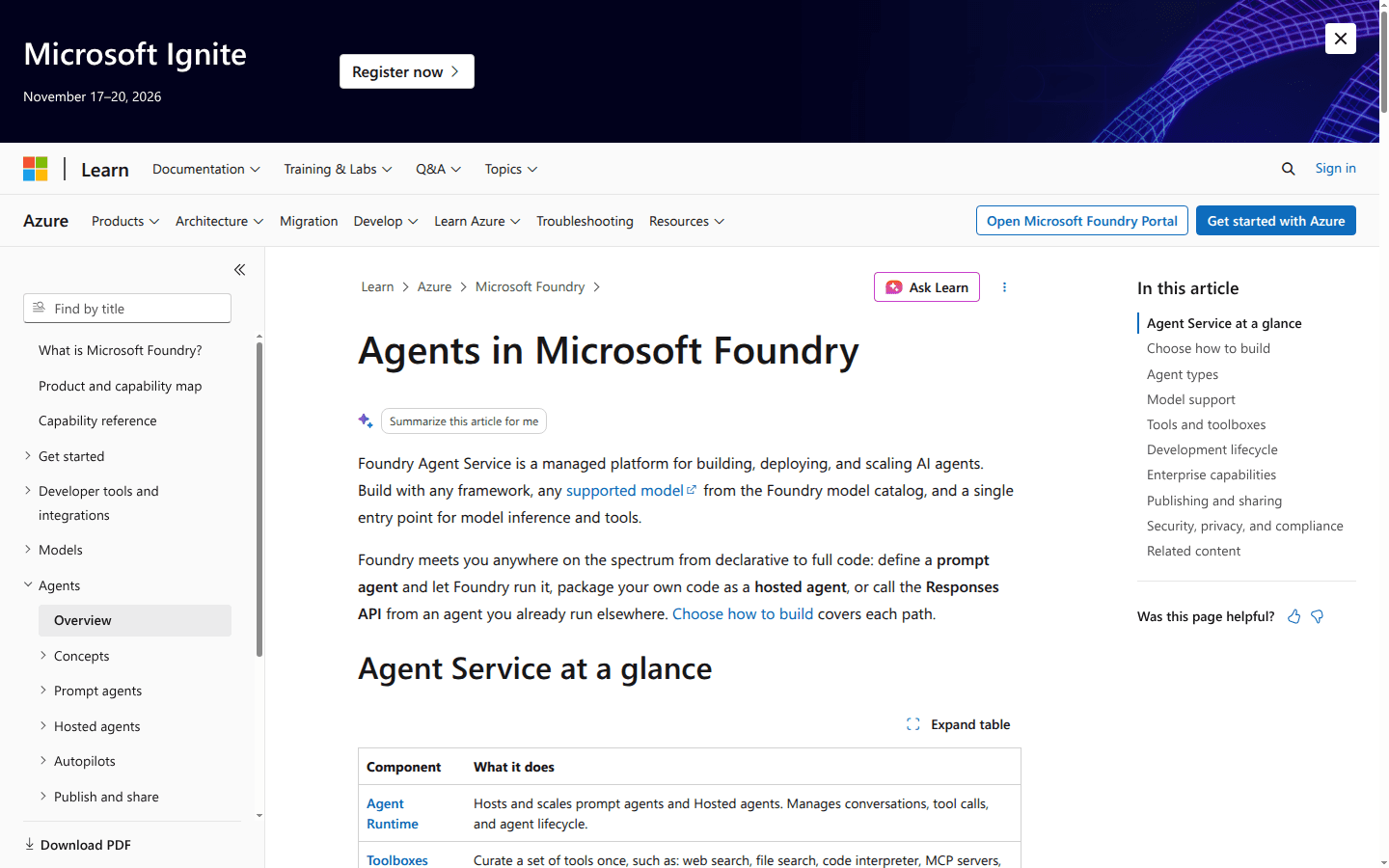Click in the Find by title field
This screenshot has width=1389, height=868.
click(127, 309)
